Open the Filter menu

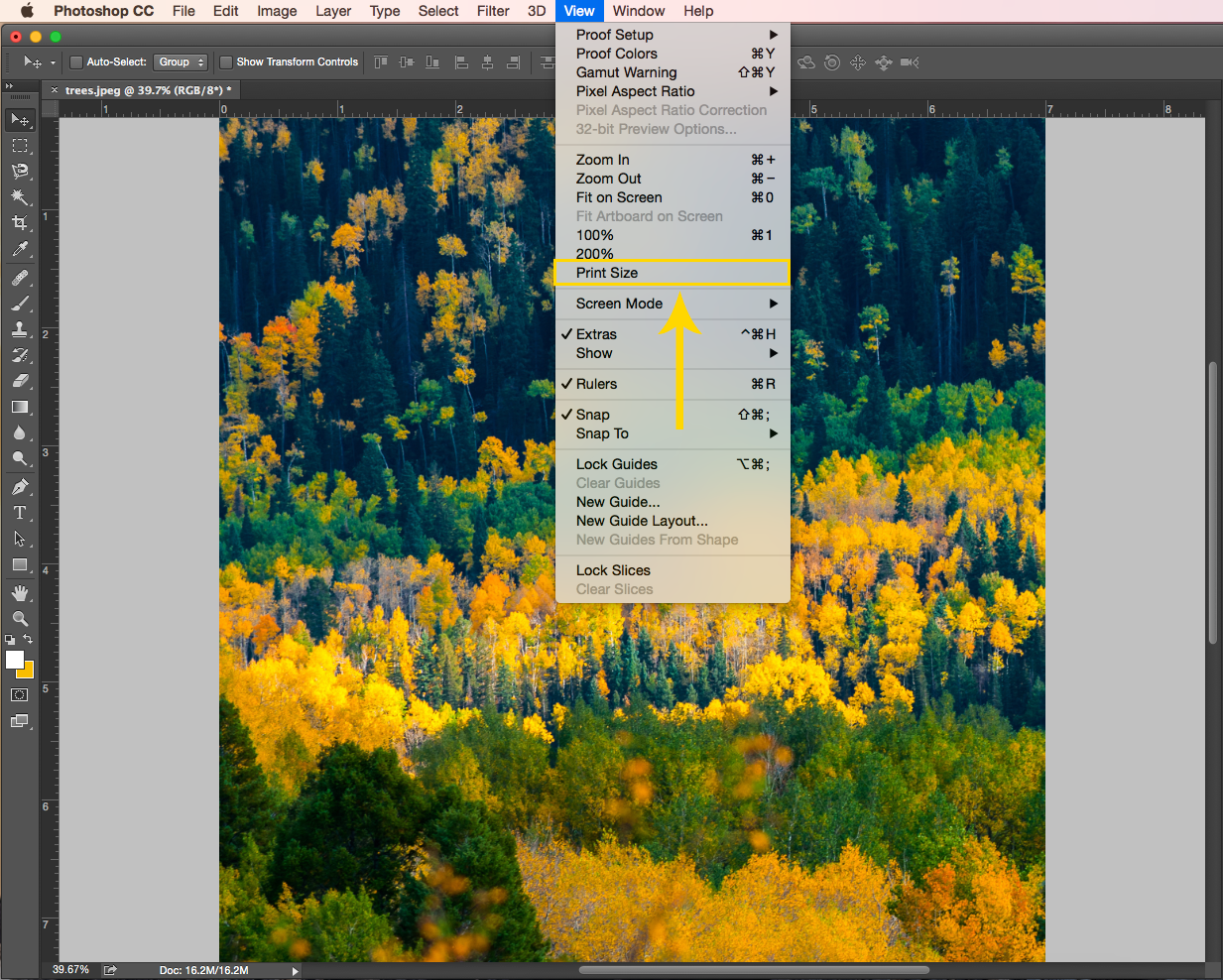coord(493,11)
